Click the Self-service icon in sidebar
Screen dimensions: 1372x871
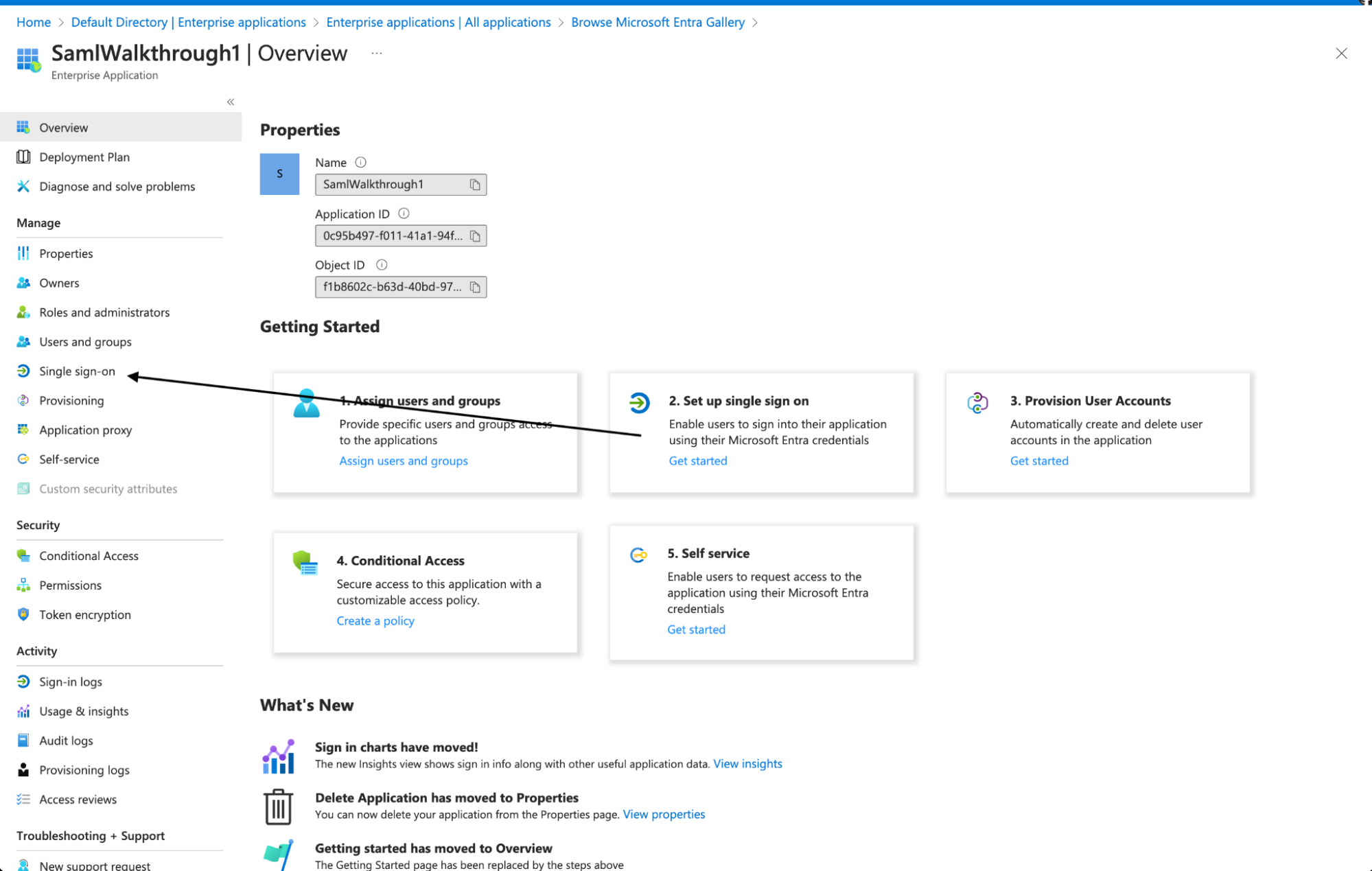click(23, 459)
